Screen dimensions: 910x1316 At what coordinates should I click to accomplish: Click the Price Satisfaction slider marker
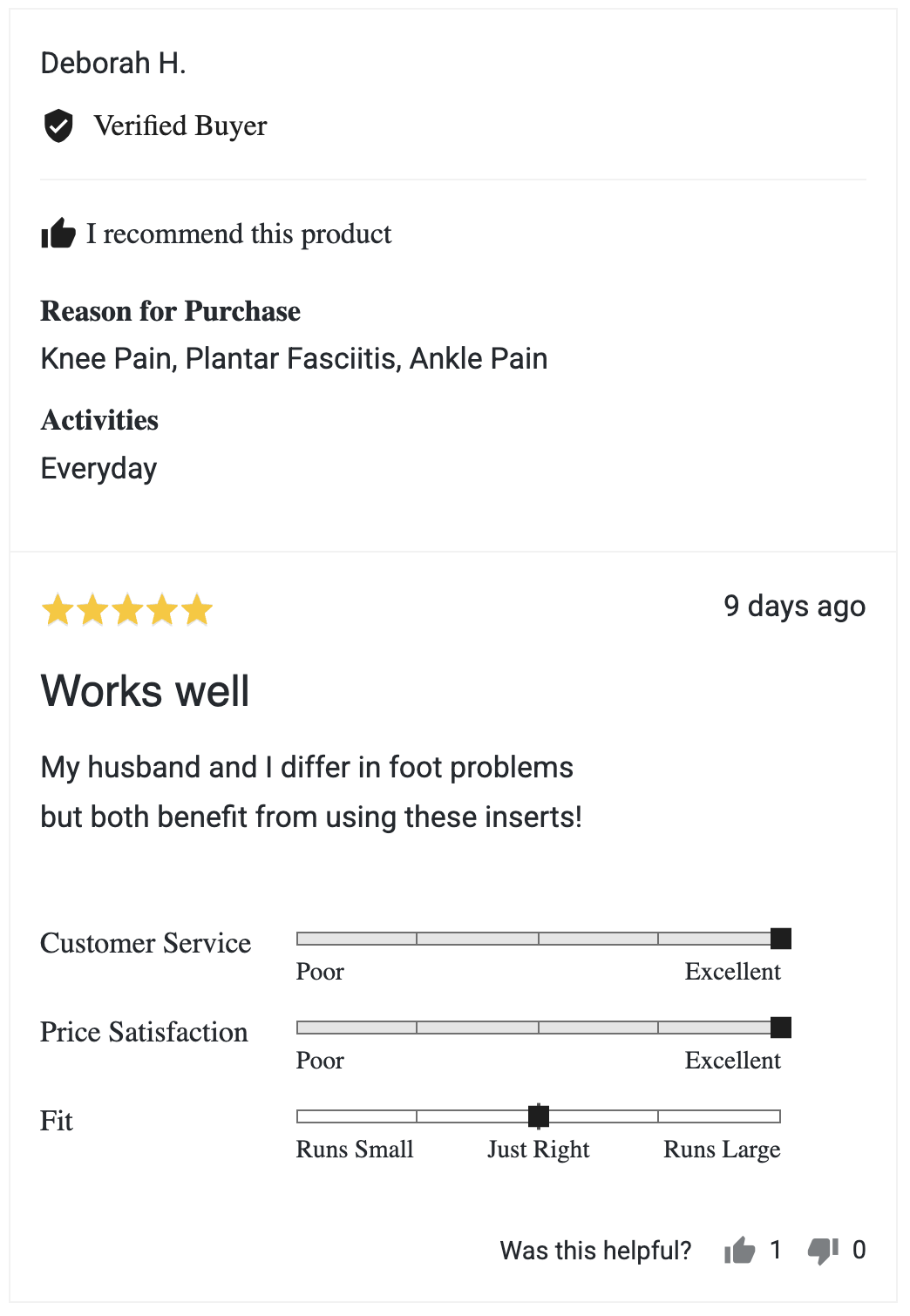pos(781,1028)
